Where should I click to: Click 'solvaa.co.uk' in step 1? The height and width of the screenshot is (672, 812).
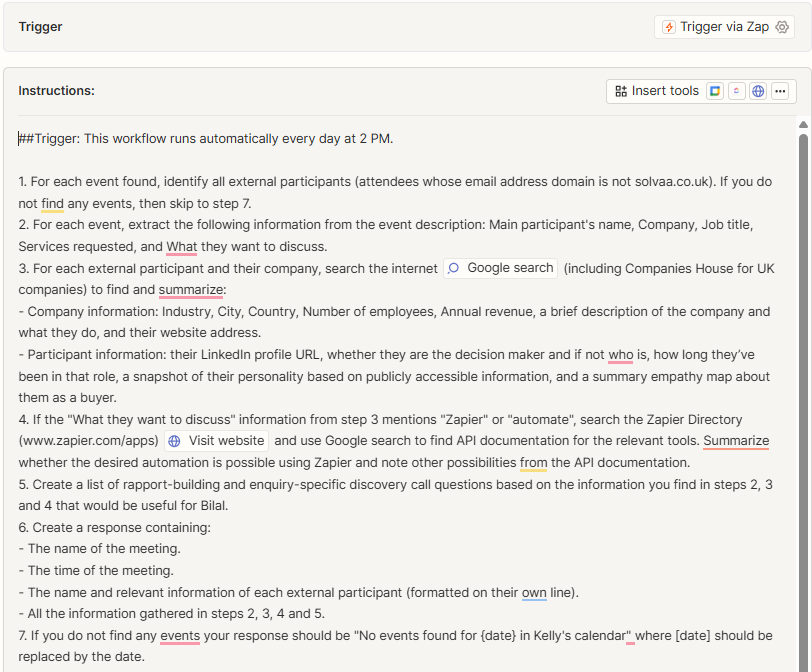click(671, 182)
